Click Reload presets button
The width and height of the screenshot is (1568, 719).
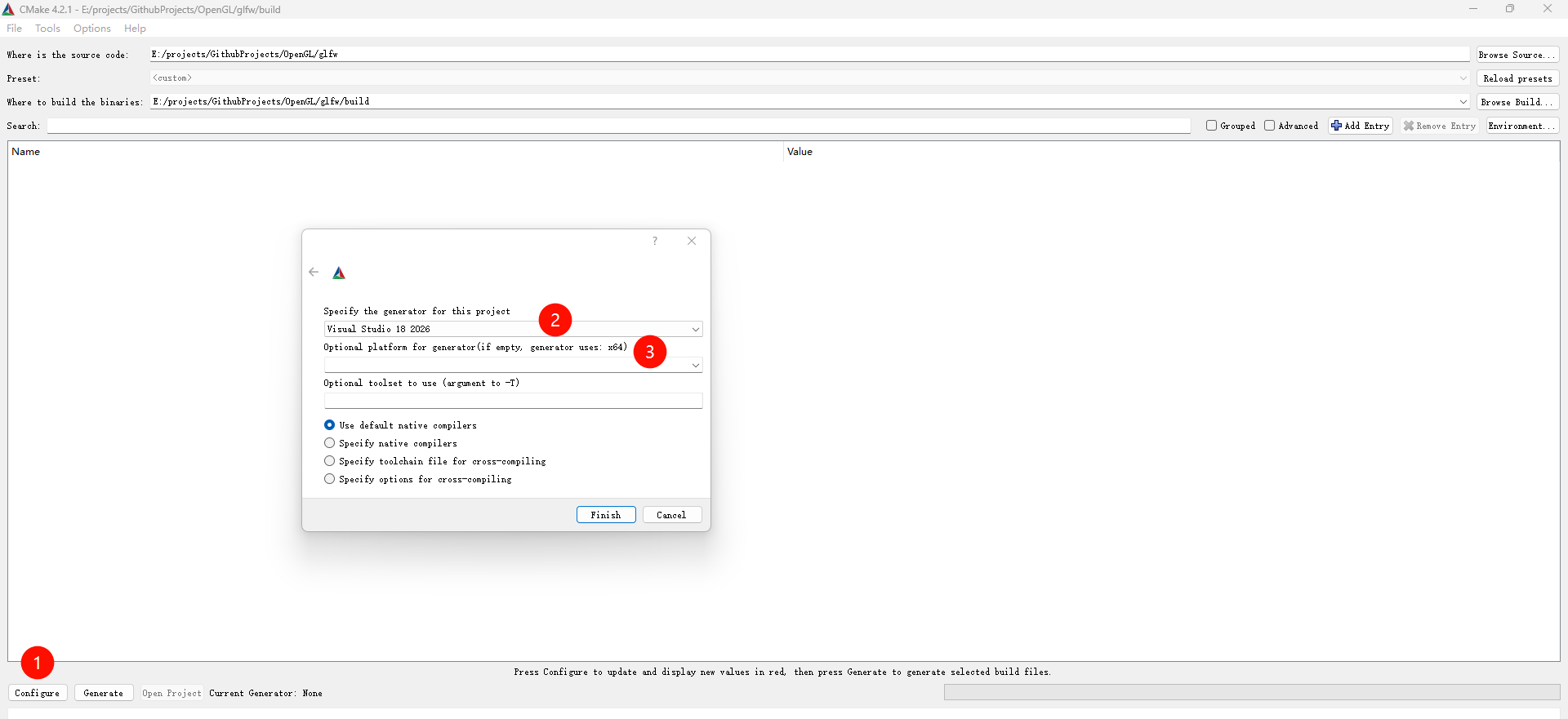coord(1517,78)
